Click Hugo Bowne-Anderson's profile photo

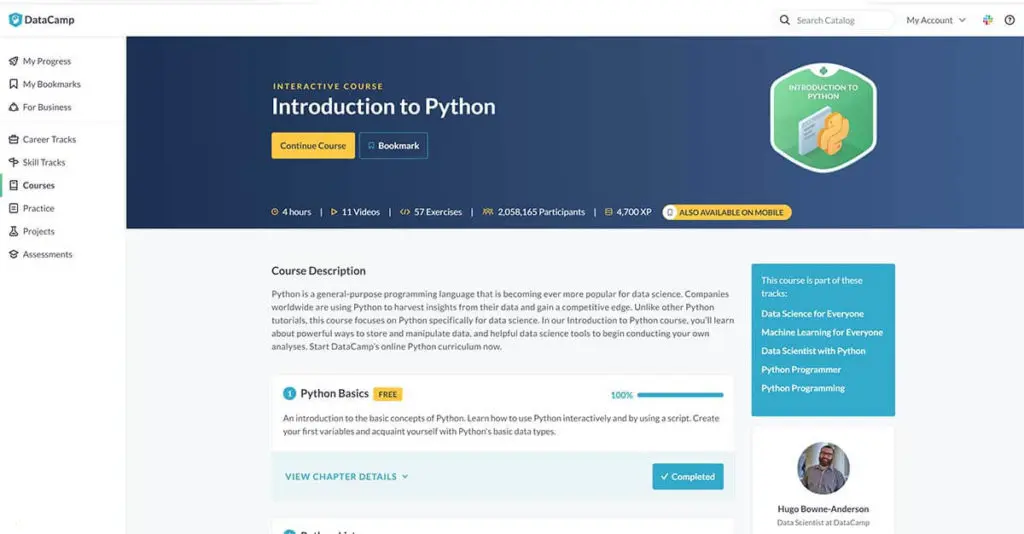pos(823,468)
